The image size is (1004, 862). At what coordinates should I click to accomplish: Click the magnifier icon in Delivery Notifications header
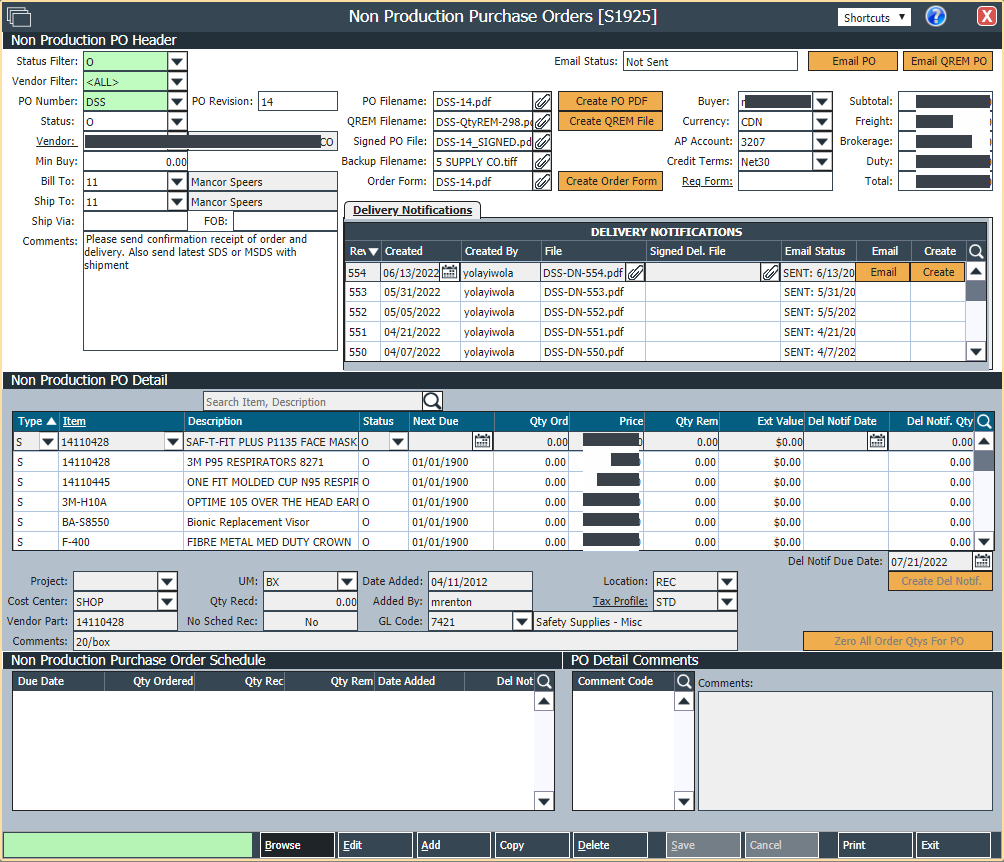[976, 252]
